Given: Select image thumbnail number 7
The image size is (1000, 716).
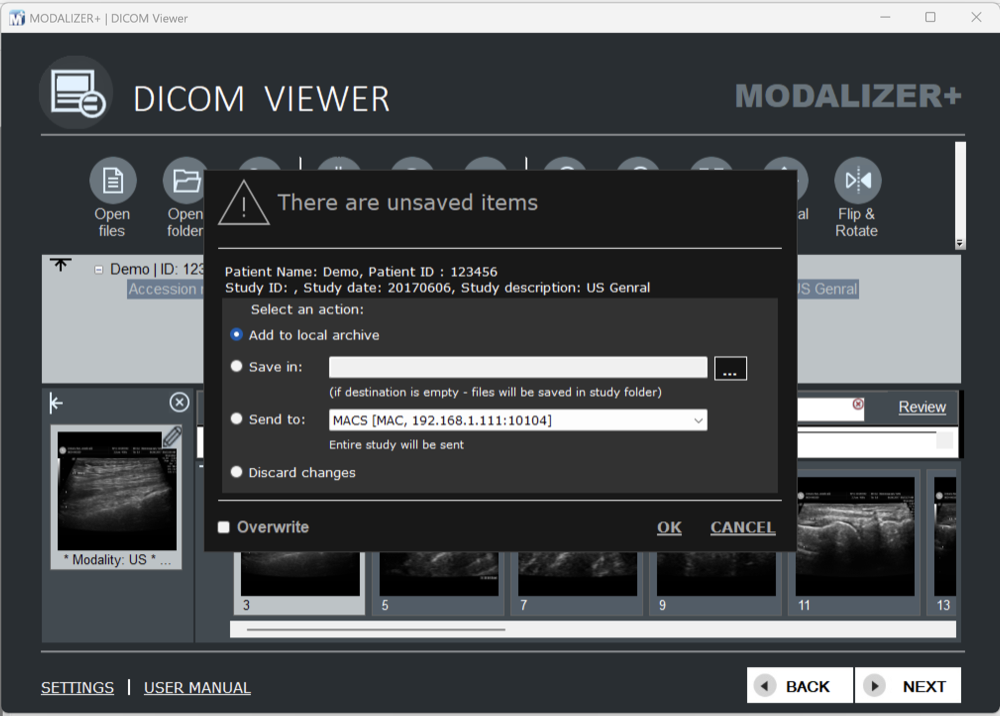Looking at the screenshot, I should click(577, 582).
